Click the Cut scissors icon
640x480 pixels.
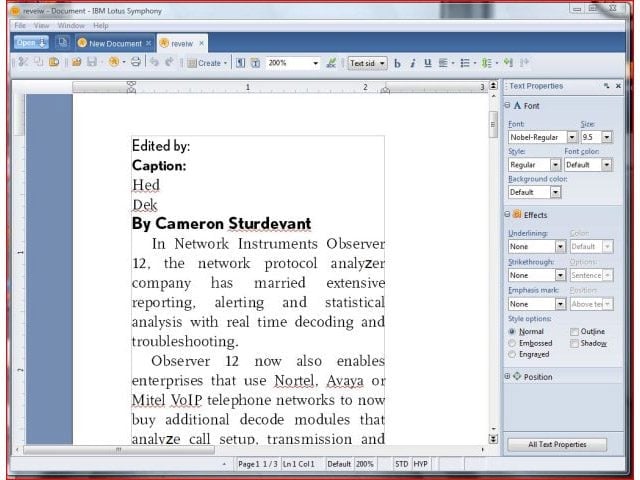[x=23, y=62]
